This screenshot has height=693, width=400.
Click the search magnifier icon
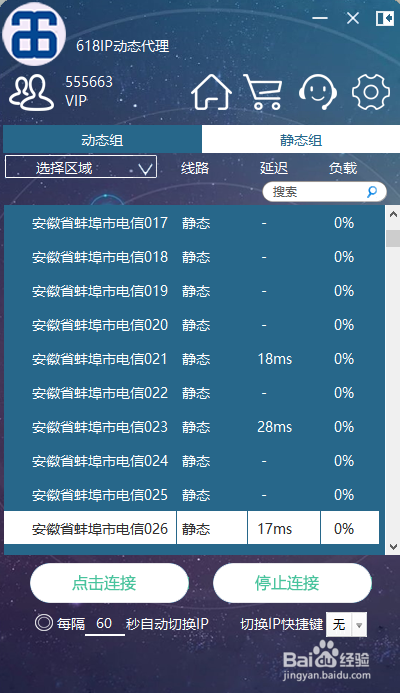point(372,191)
